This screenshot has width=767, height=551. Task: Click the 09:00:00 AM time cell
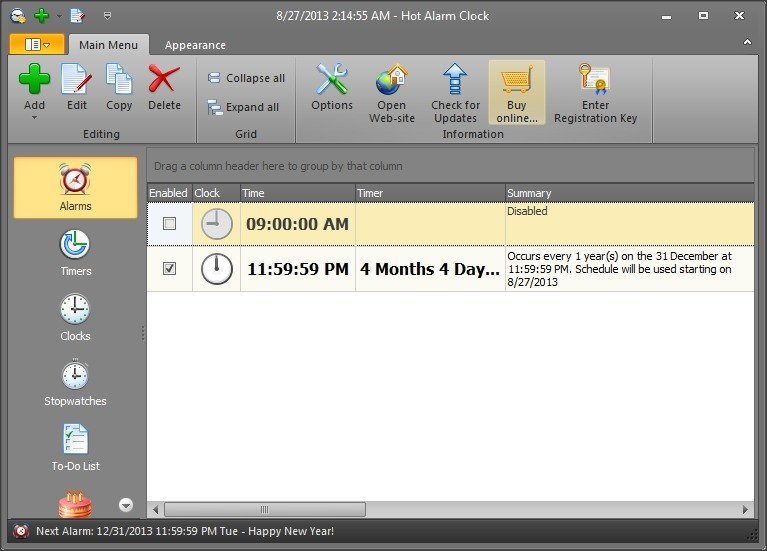click(297, 224)
